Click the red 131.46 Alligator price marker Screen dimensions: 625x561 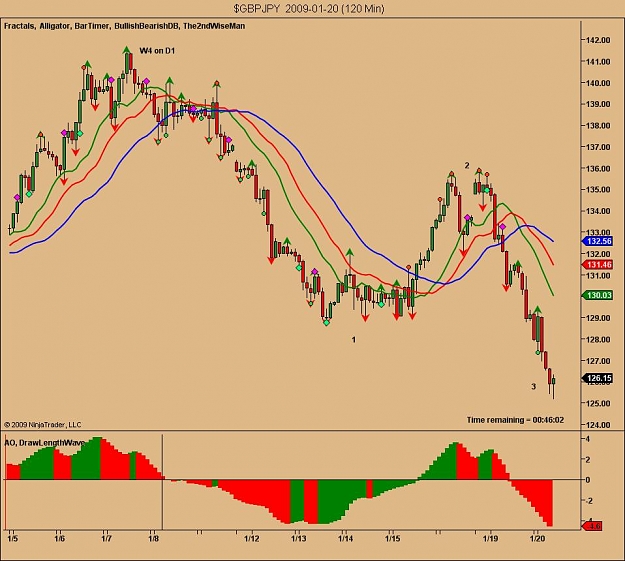pyautogui.click(x=597, y=265)
